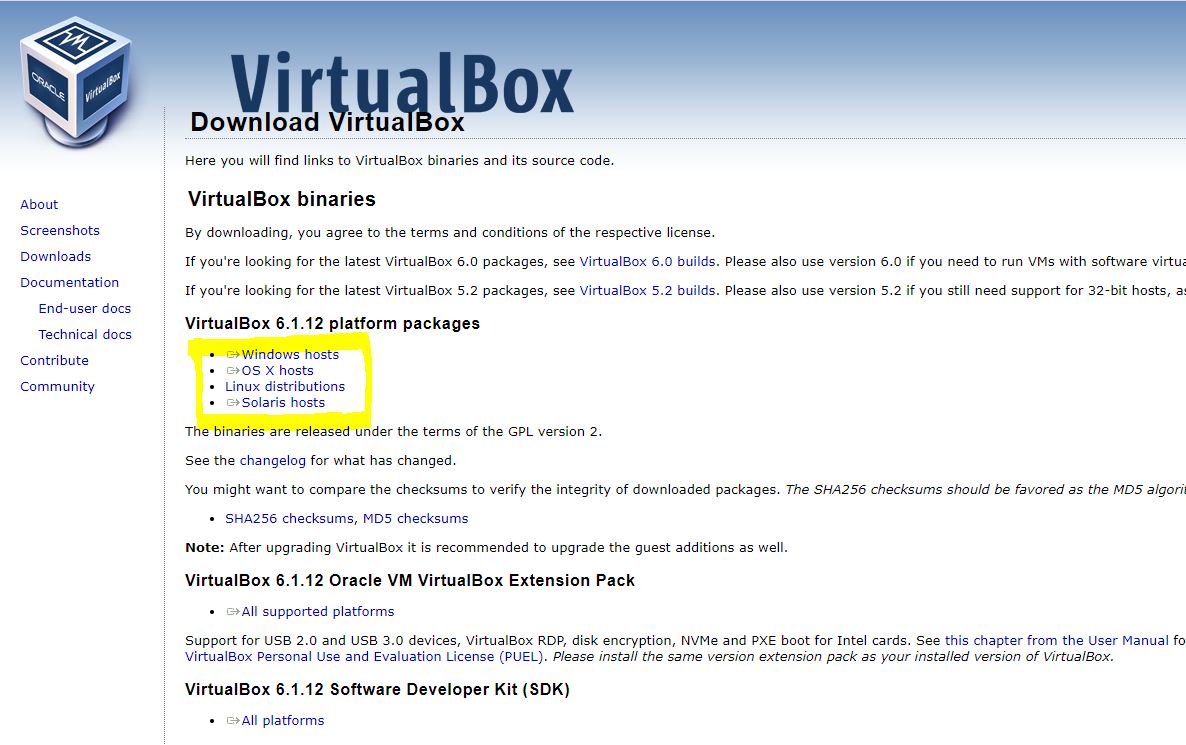Open this chapter from the User Manual
The height and width of the screenshot is (745, 1186).
pyautogui.click(x=1057, y=641)
